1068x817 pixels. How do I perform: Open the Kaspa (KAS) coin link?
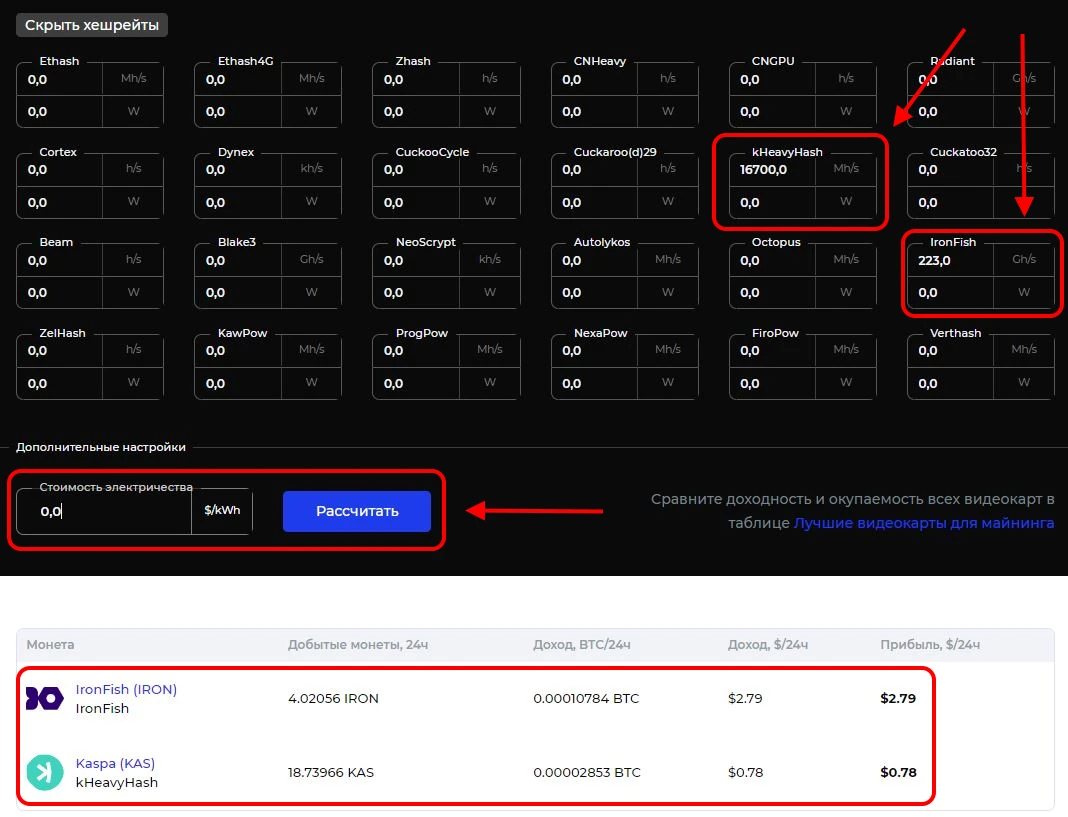click(x=115, y=763)
